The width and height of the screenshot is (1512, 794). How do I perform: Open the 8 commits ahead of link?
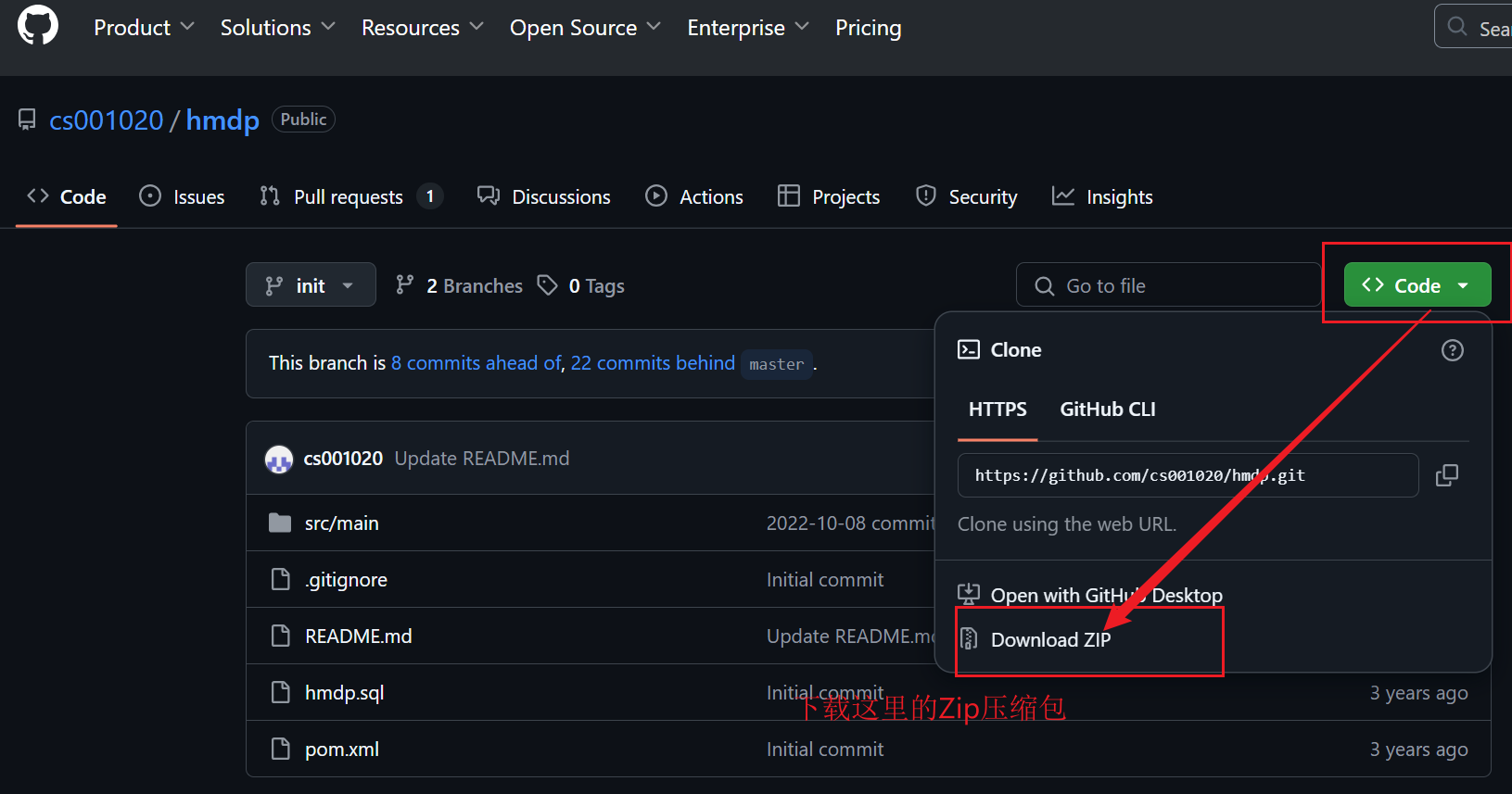coord(476,363)
